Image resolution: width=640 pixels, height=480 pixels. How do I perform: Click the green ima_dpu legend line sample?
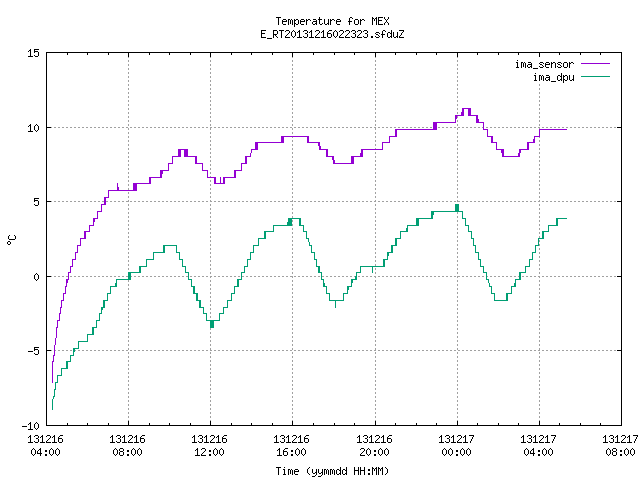pos(595,77)
